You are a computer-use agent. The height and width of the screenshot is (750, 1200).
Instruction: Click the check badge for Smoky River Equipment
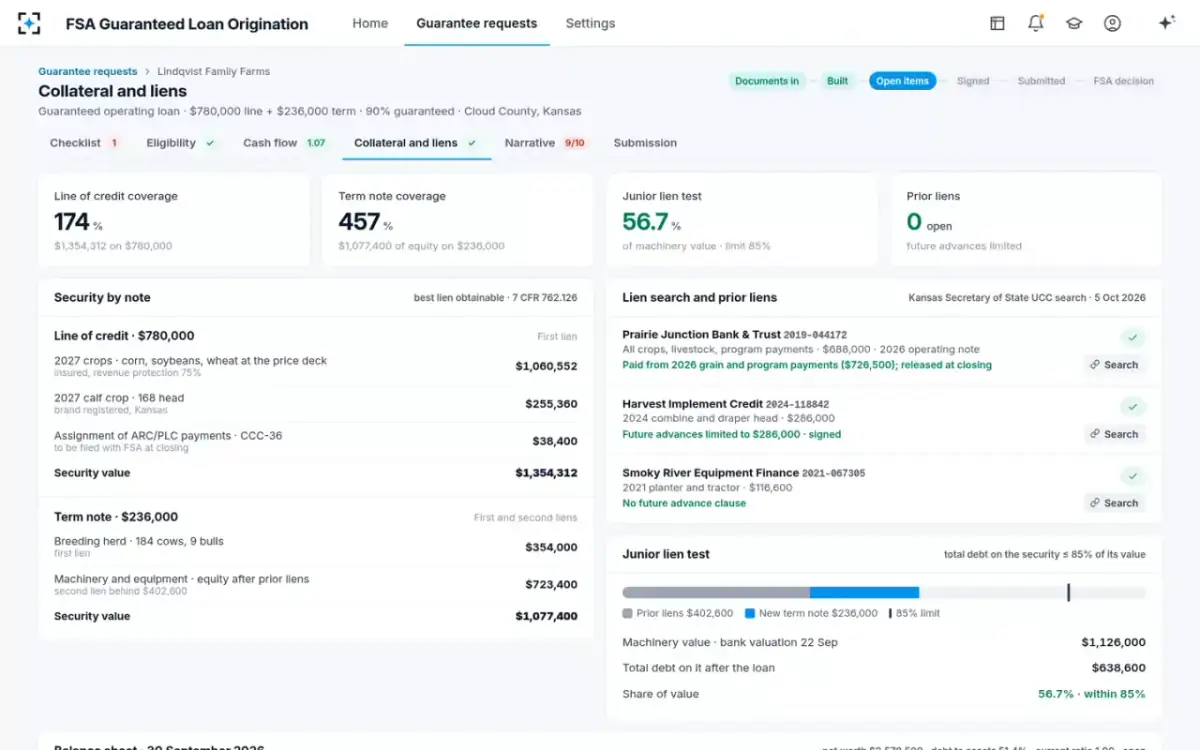click(x=1133, y=475)
